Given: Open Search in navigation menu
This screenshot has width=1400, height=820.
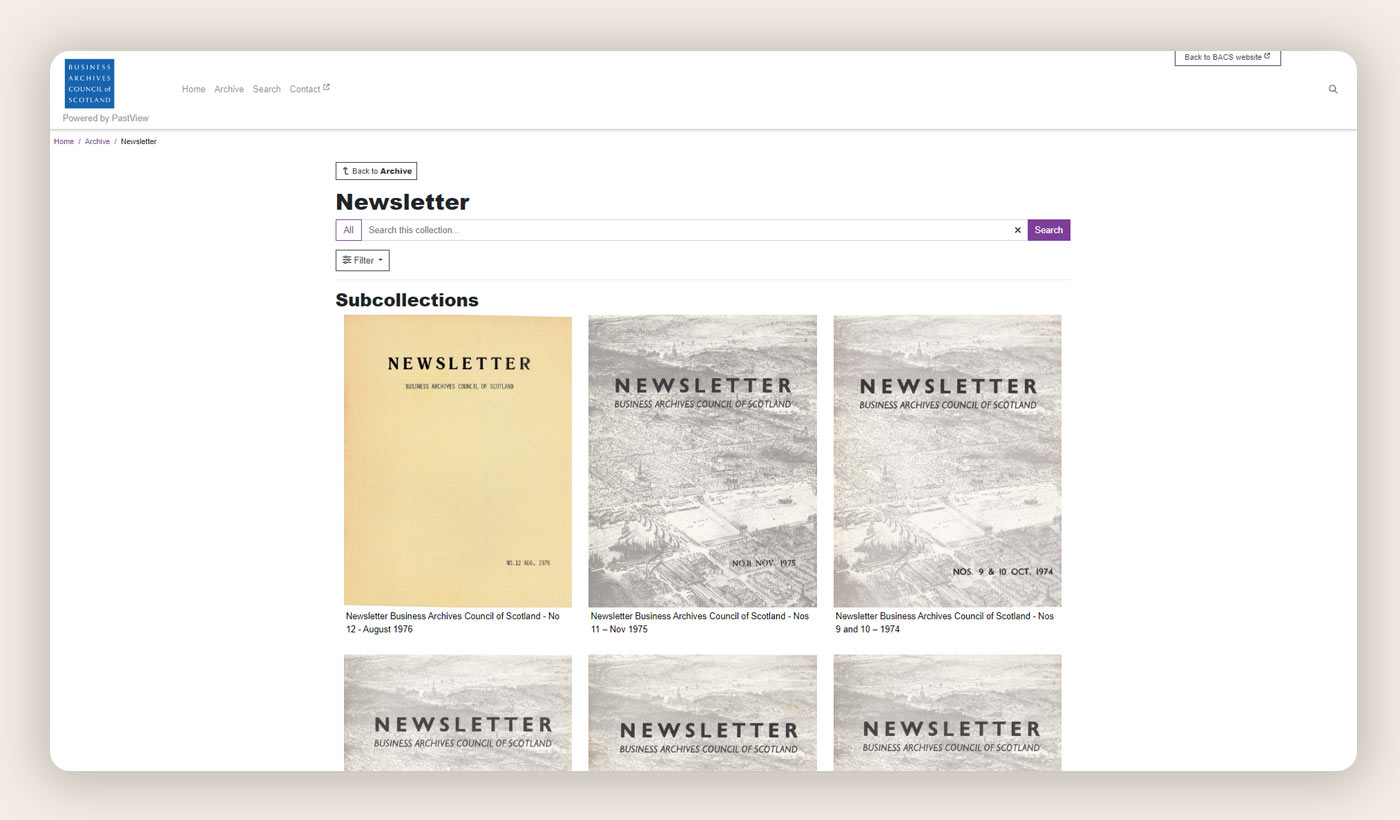Looking at the screenshot, I should point(267,89).
